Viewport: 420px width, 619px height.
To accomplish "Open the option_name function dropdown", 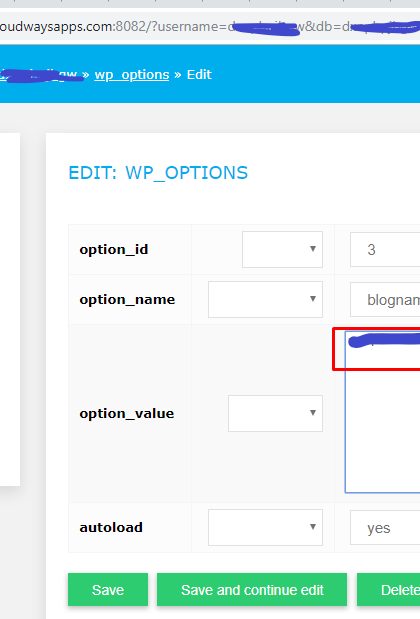I will pos(265,299).
